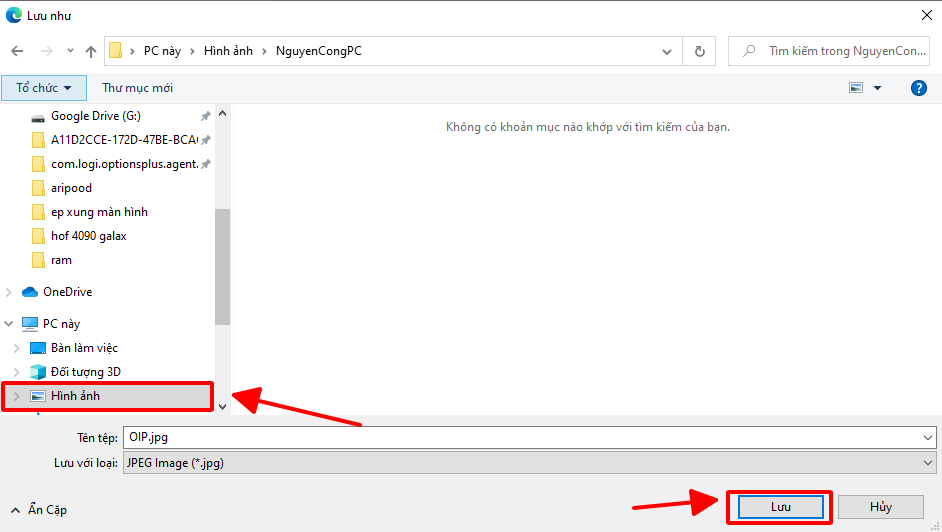Open help with the question mark icon
Image resolution: width=942 pixels, height=532 pixels.
coord(919,88)
